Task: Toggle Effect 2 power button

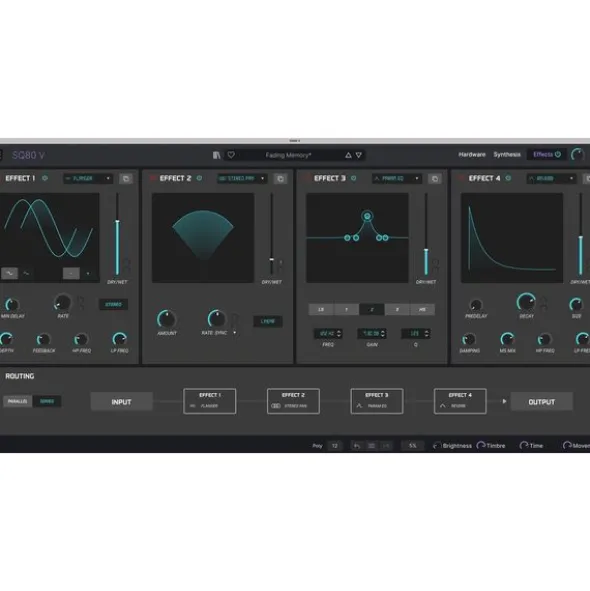Action: (x=199, y=178)
